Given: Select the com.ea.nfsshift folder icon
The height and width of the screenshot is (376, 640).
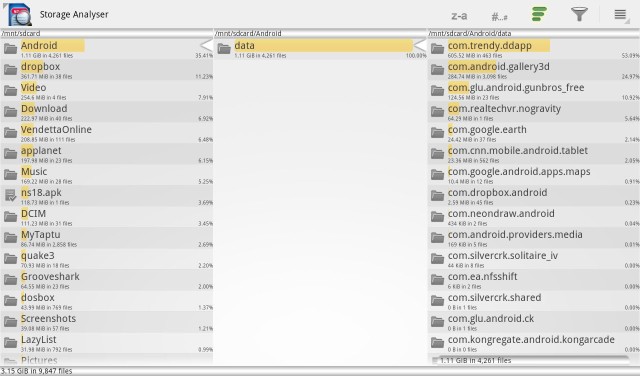Looking at the screenshot, I should pos(437,280).
